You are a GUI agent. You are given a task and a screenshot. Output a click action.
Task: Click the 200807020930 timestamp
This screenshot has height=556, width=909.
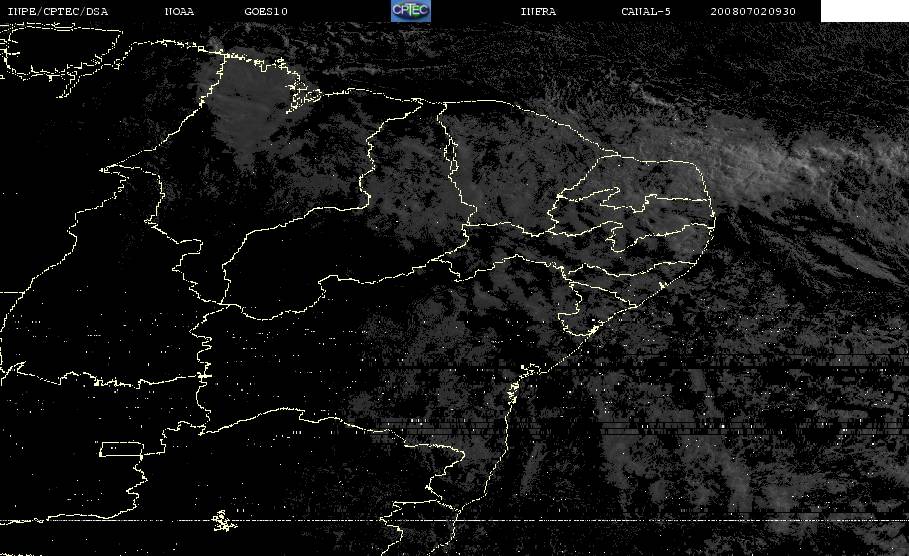pyautogui.click(x=753, y=11)
